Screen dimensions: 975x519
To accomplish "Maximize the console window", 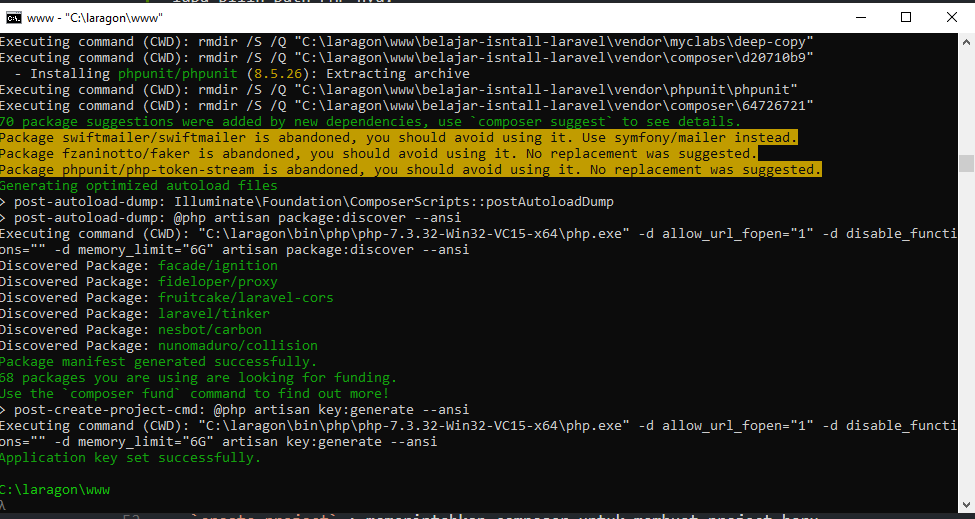I will [x=906, y=17].
